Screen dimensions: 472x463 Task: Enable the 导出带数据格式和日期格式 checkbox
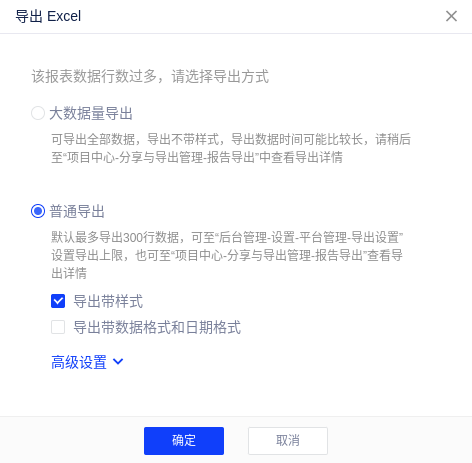[x=58, y=327]
